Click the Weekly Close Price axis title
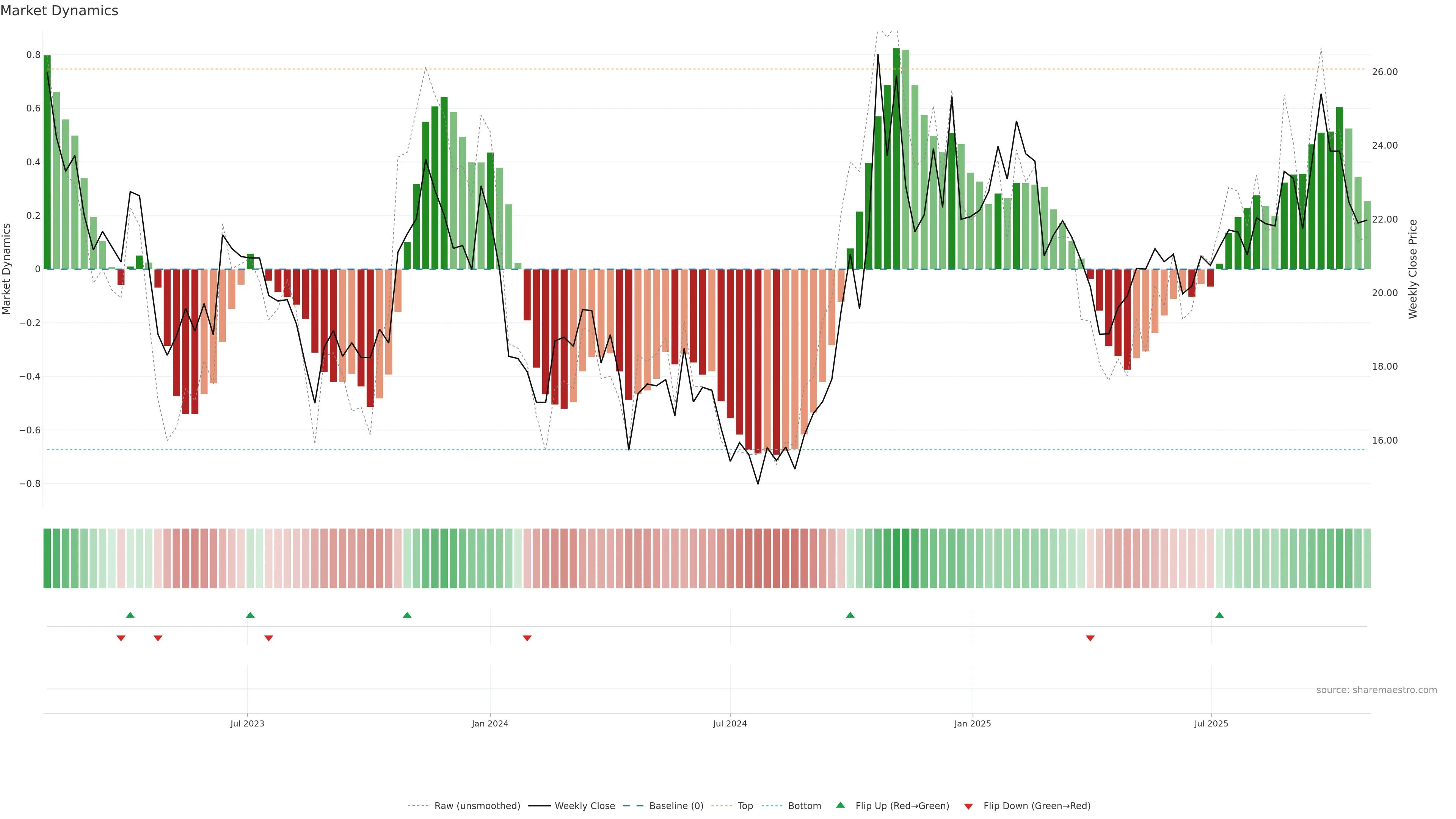 1412,269
